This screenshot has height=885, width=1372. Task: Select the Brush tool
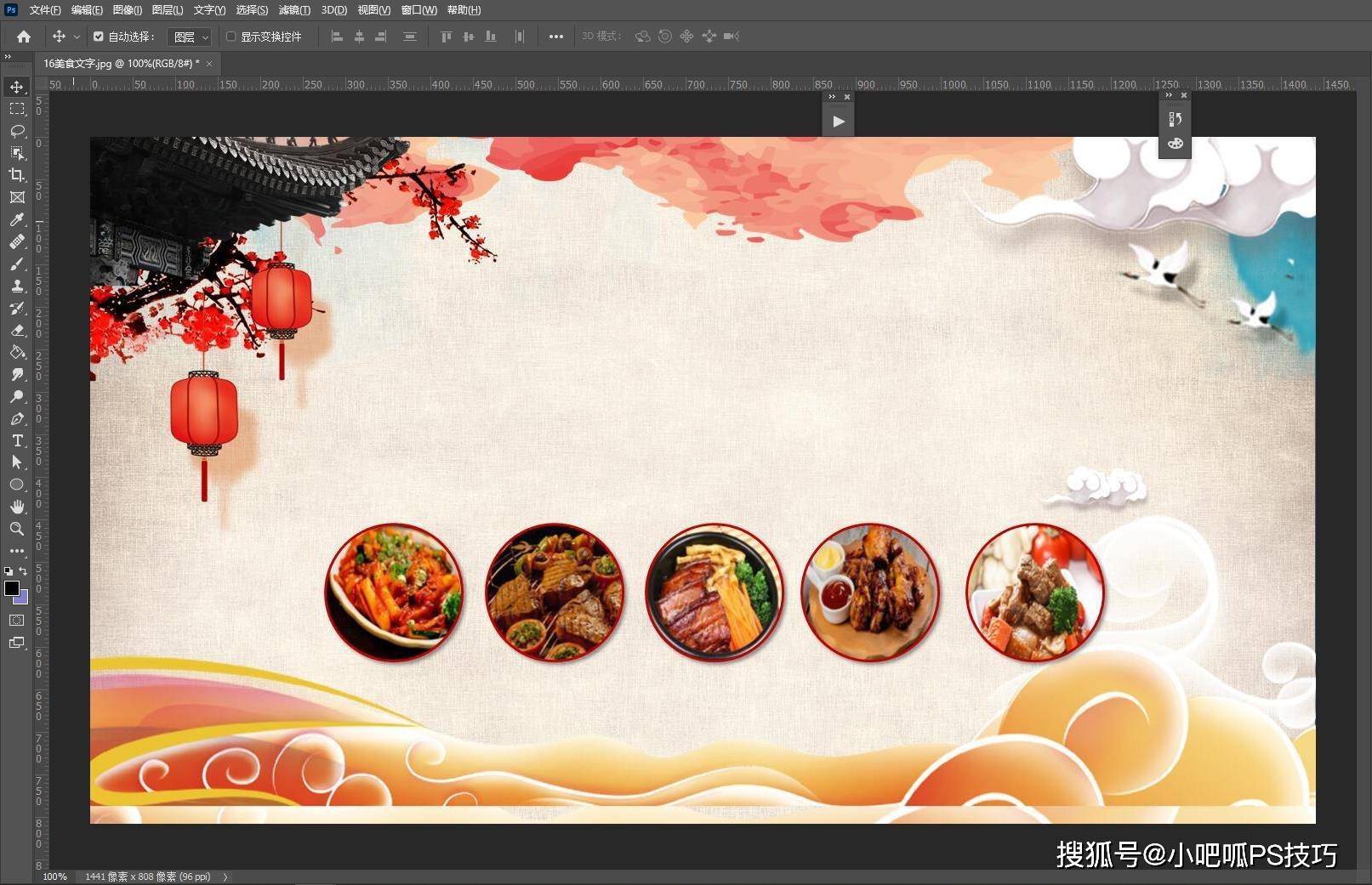click(16, 264)
